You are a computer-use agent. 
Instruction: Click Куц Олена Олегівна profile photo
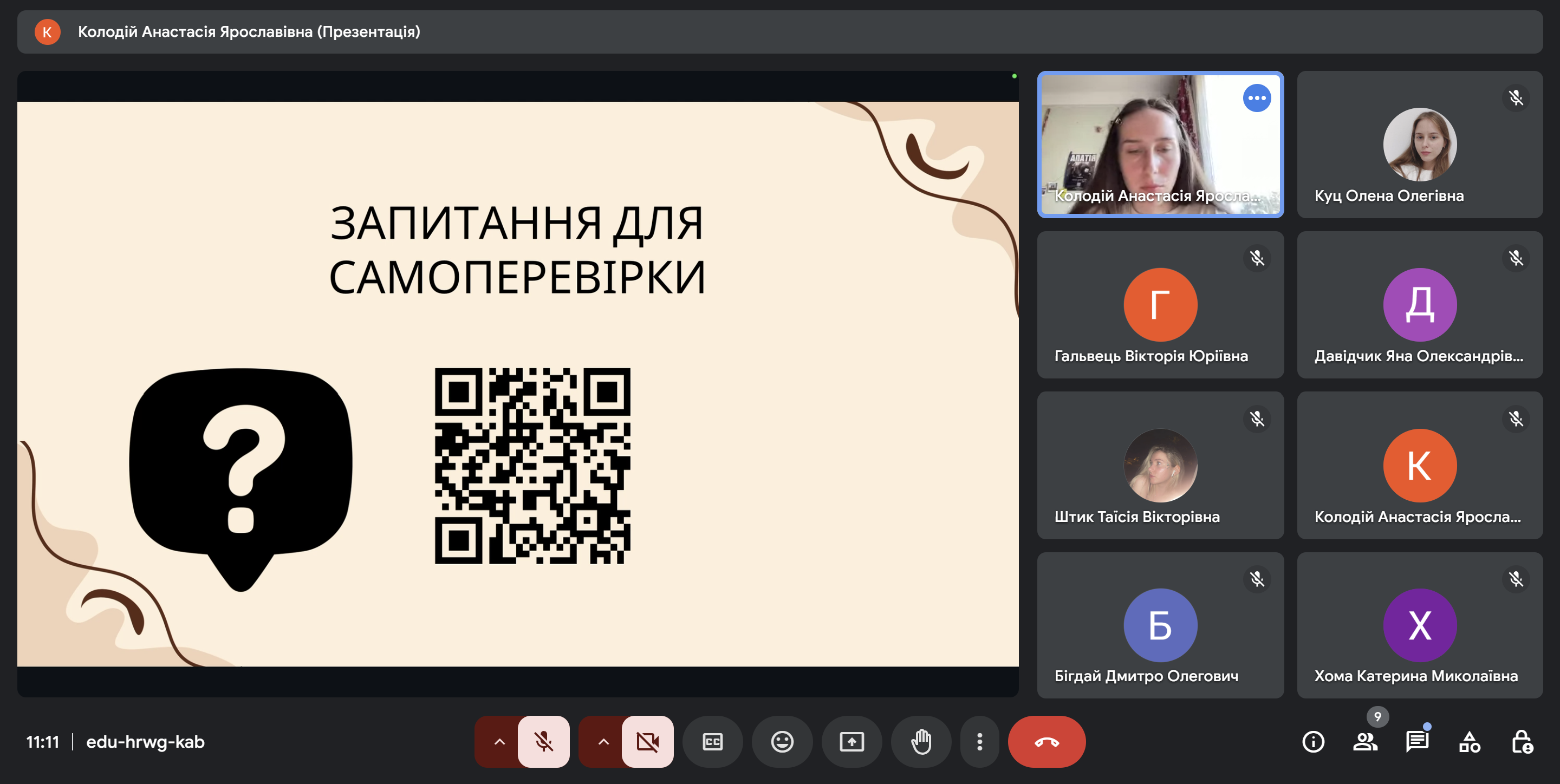tap(1420, 145)
